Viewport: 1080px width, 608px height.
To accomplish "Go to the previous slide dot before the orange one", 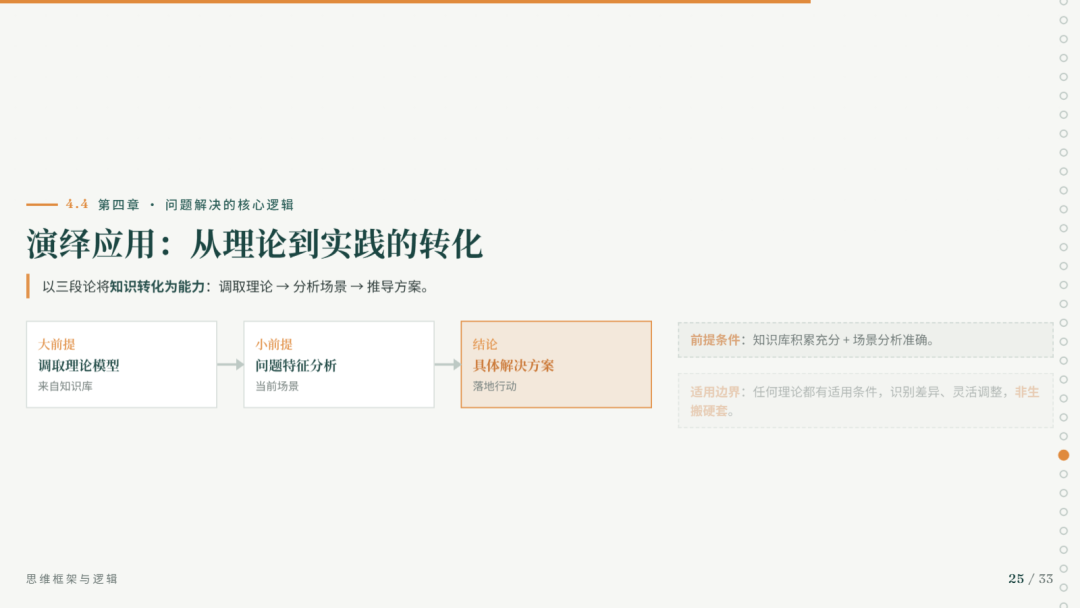I will [1063, 437].
